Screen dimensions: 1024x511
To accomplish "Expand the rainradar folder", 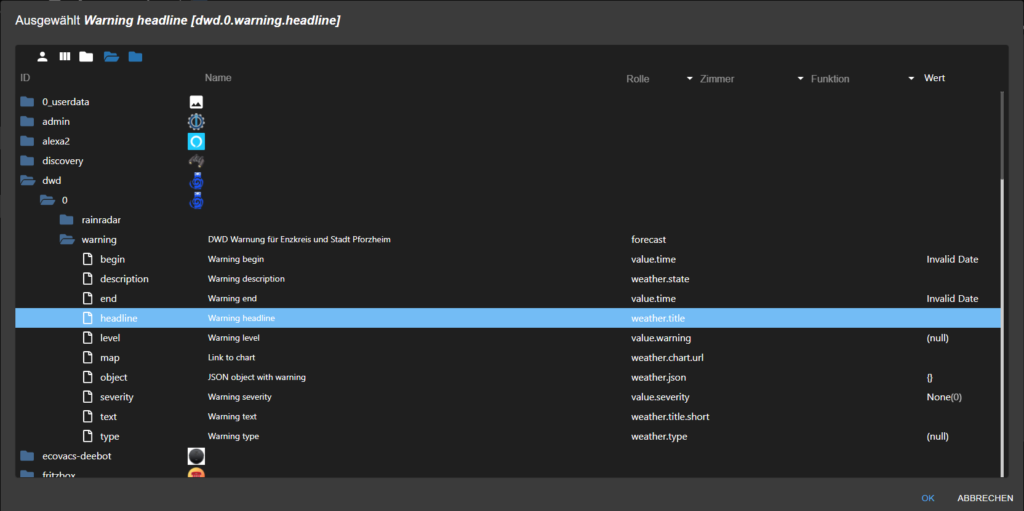I will point(67,220).
